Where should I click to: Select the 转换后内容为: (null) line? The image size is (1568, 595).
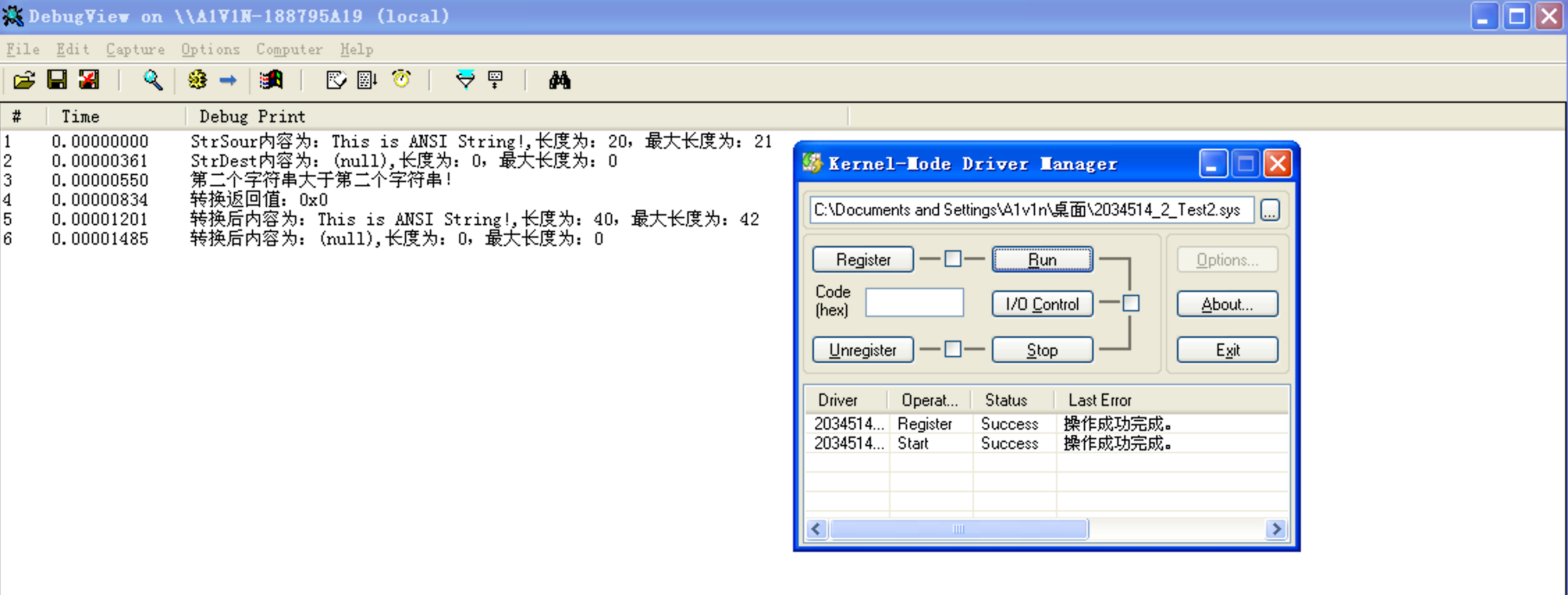click(397, 238)
